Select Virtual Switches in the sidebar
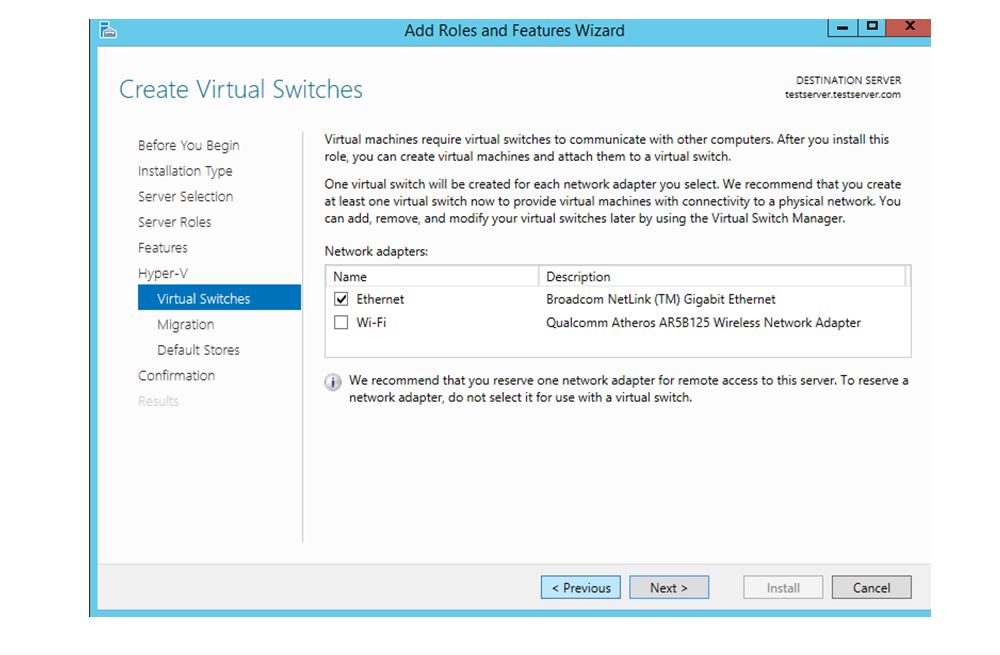Screen dimensions: 1000x655 click(x=219, y=298)
